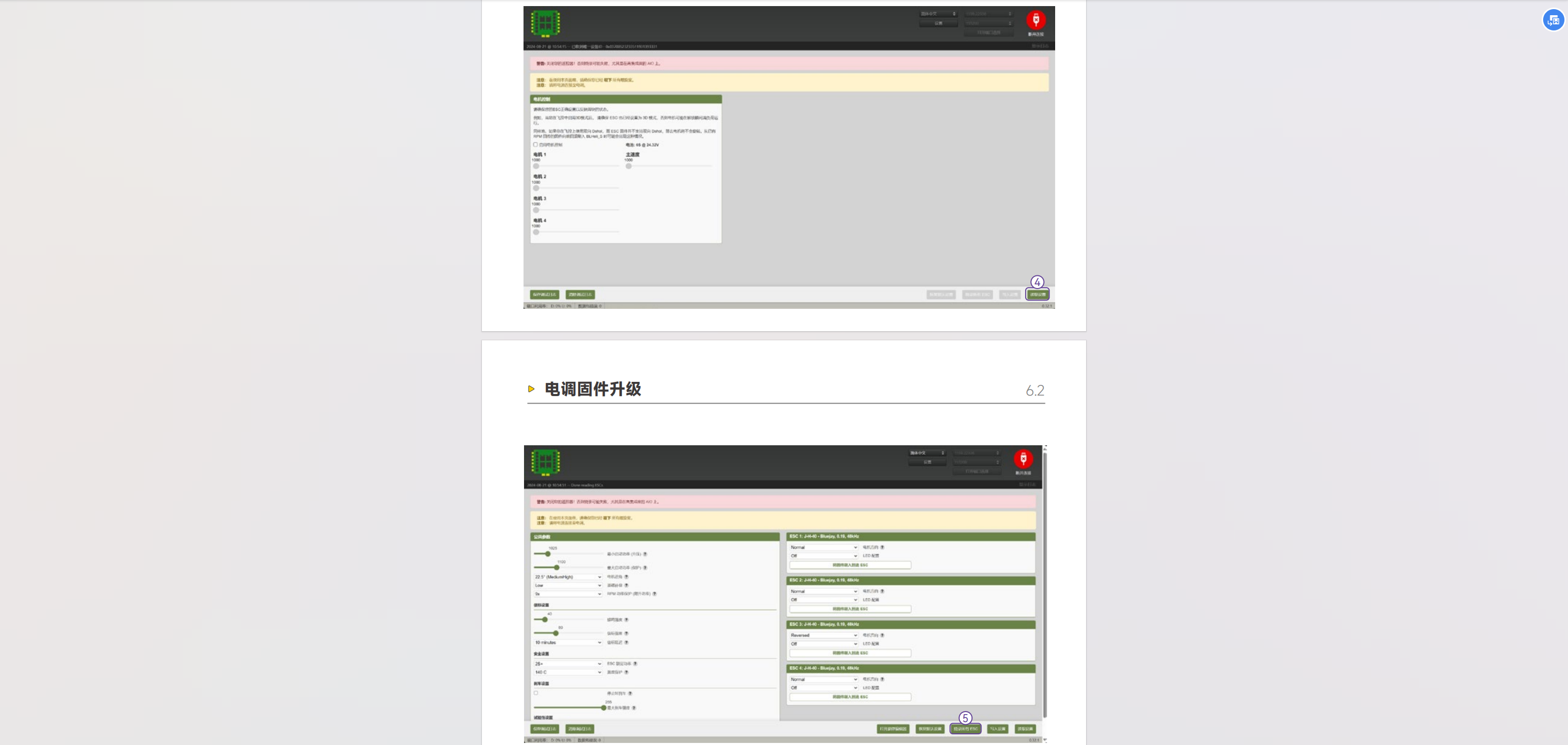Click the blue floating assistant icon
The image size is (1568, 745).
(x=1553, y=20)
